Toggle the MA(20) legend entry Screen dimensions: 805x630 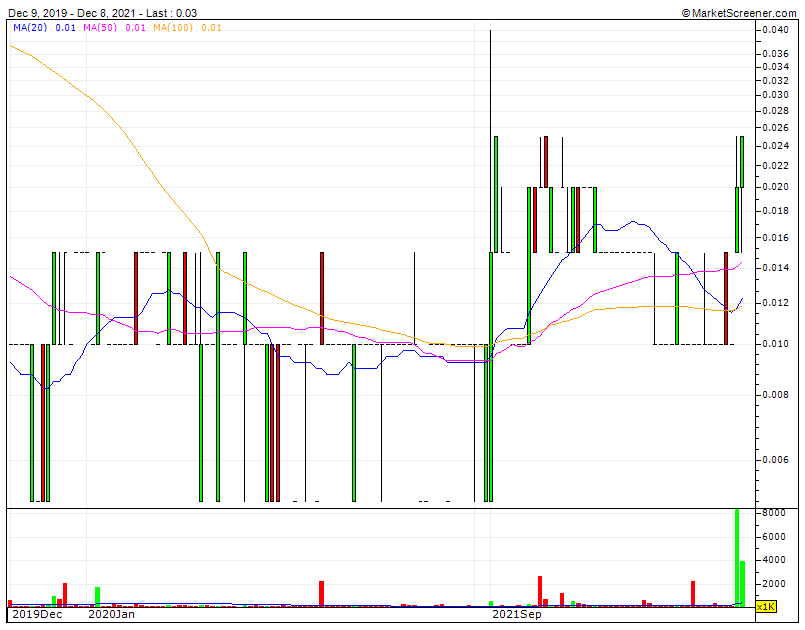click(30, 31)
